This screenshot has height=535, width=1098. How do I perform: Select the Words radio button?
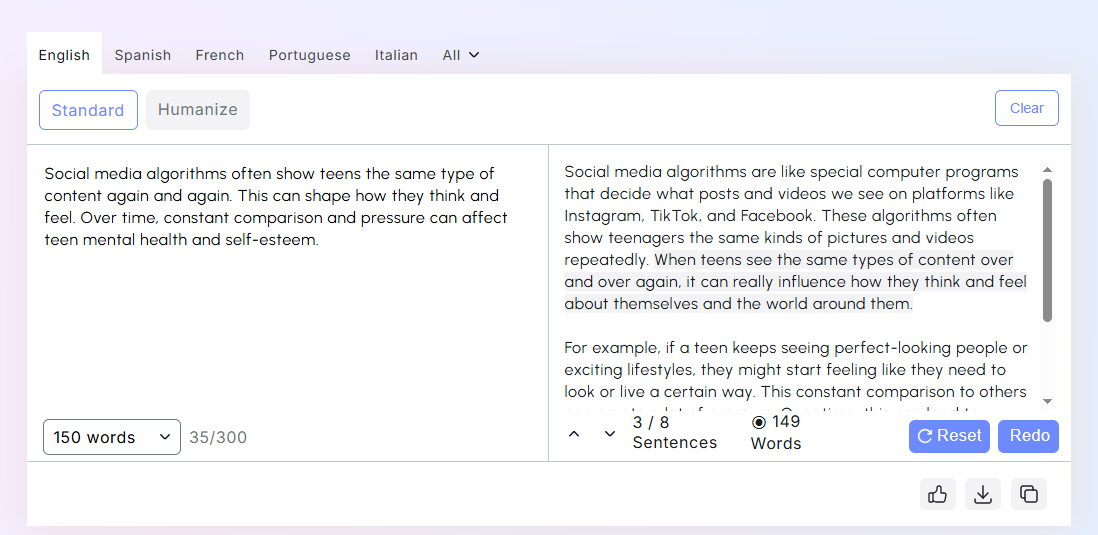(759, 422)
